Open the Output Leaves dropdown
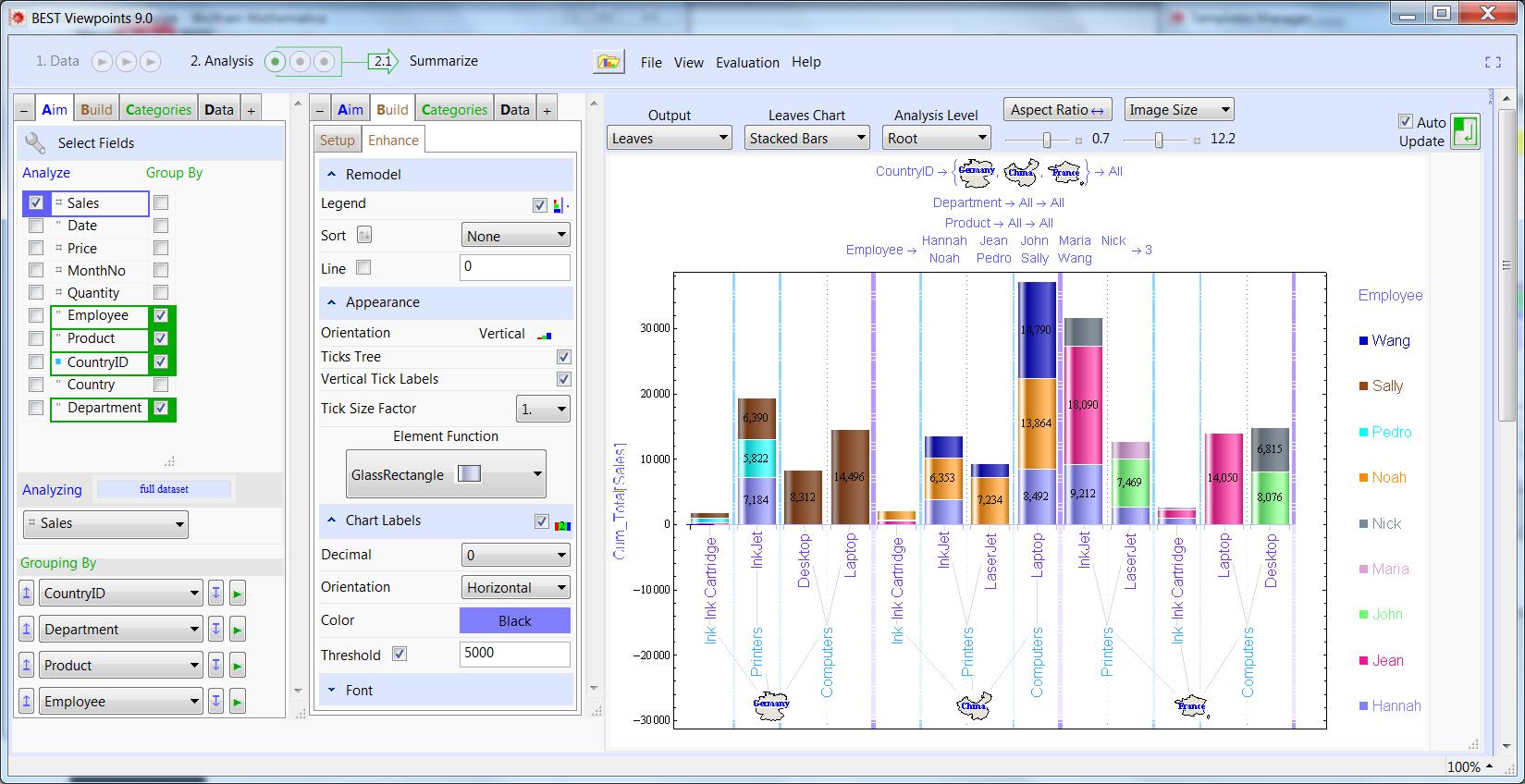The image size is (1525, 784). (670, 138)
